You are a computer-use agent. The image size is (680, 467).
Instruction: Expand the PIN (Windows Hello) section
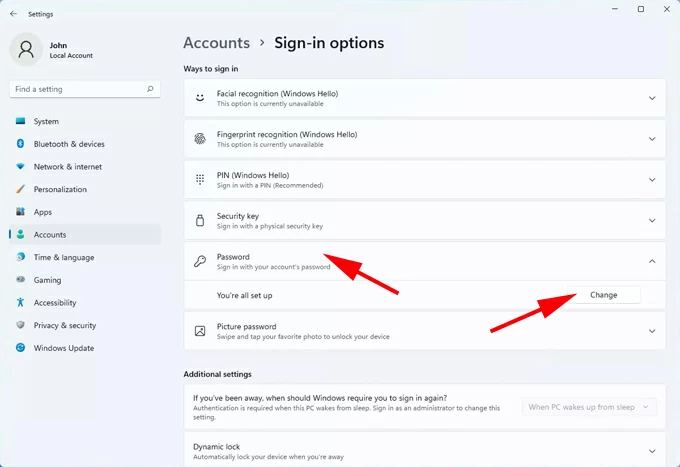pos(652,180)
